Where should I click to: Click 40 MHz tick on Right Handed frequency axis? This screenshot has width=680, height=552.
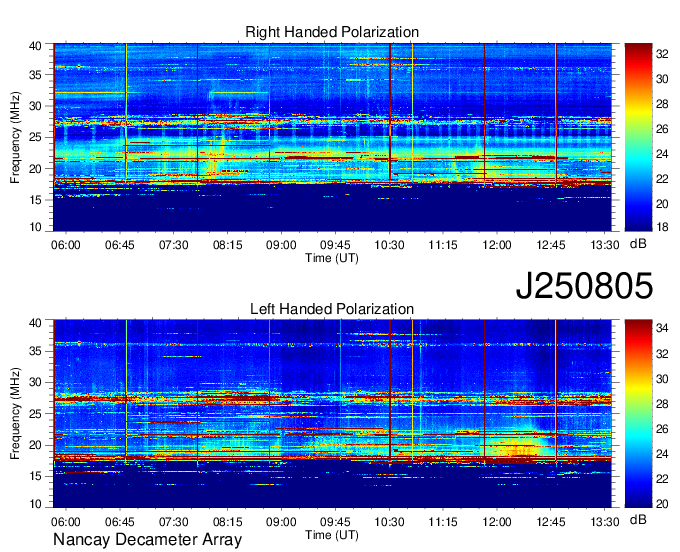(35, 46)
